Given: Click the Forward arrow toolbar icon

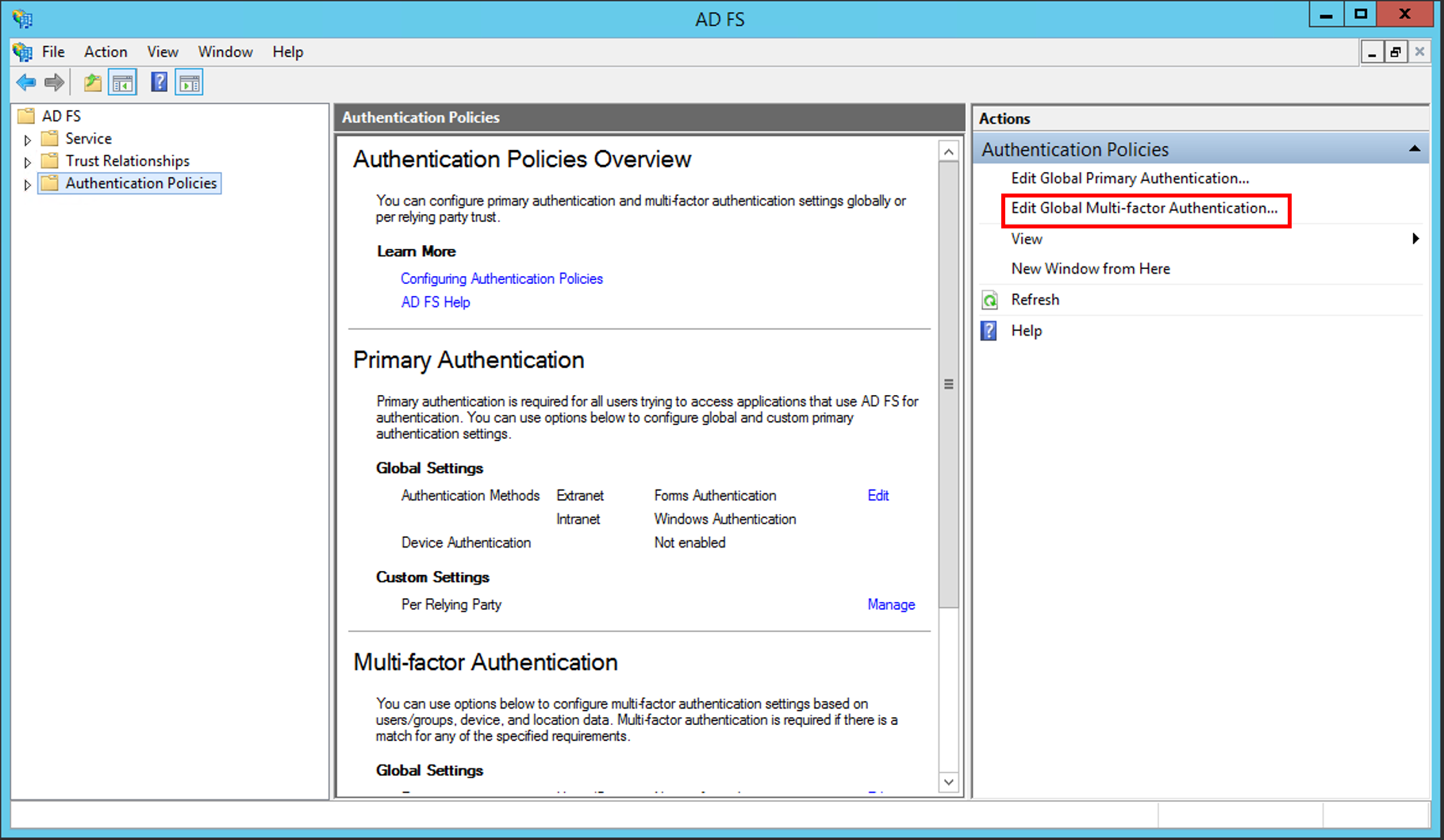Looking at the screenshot, I should pos(55,82).
